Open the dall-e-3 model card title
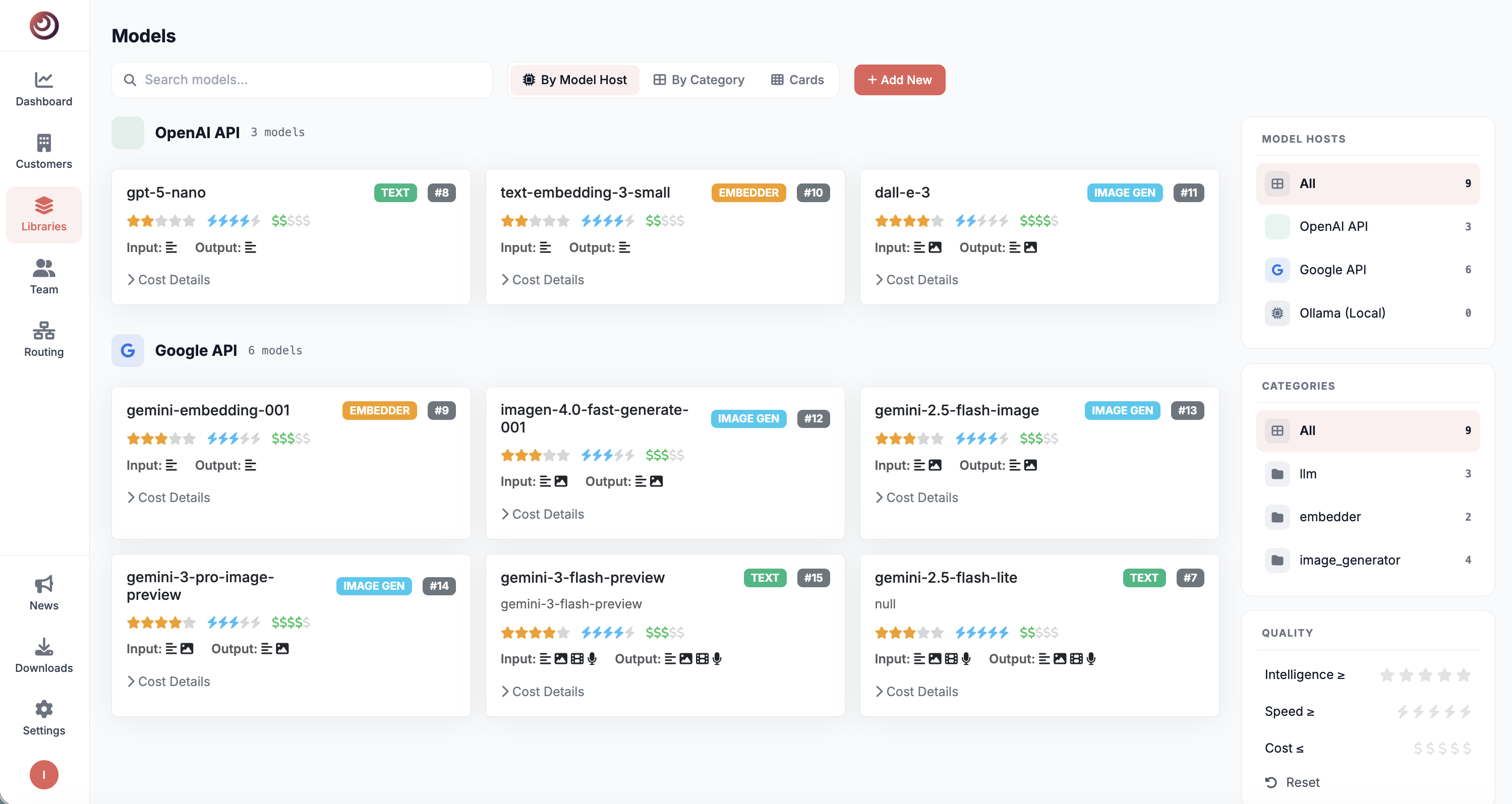 pos(902,193)
